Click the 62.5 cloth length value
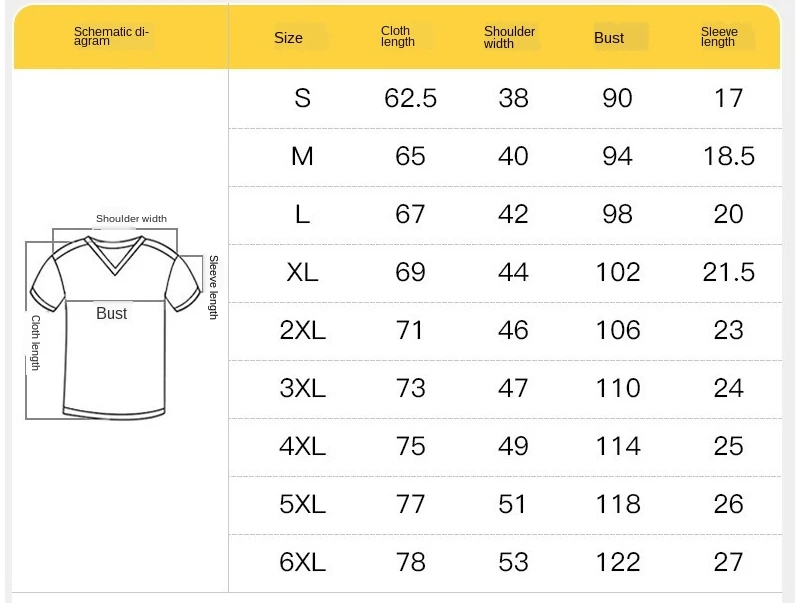The height and width of the screenshot is (603, 804). 410,98
